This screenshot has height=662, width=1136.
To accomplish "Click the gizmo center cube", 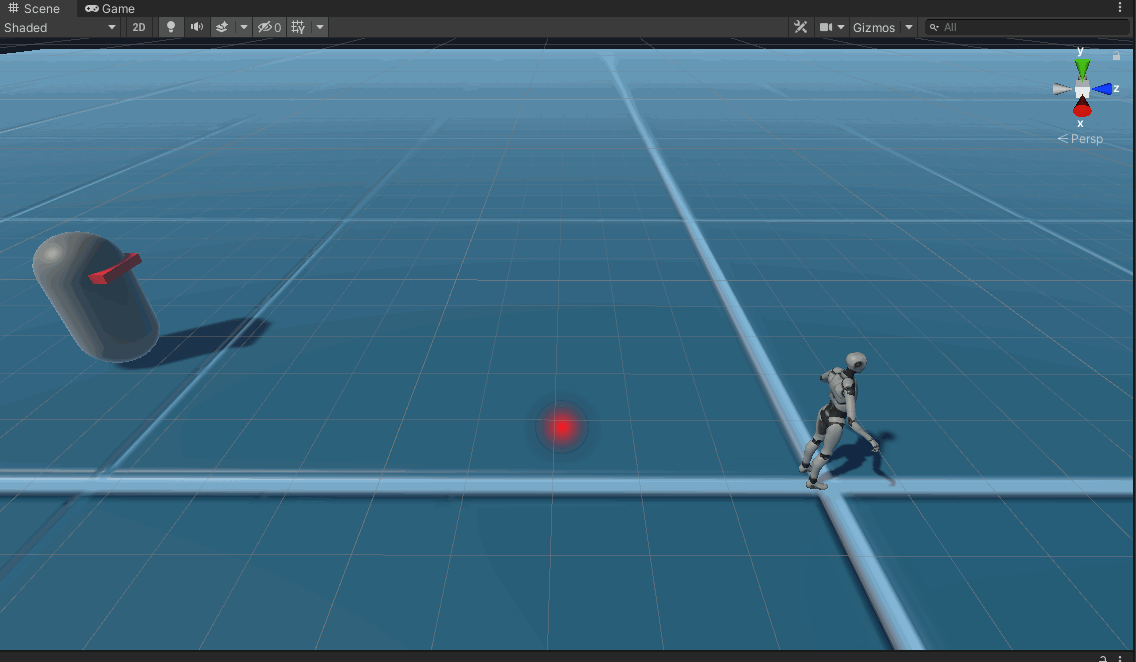I will point(1082,89).
